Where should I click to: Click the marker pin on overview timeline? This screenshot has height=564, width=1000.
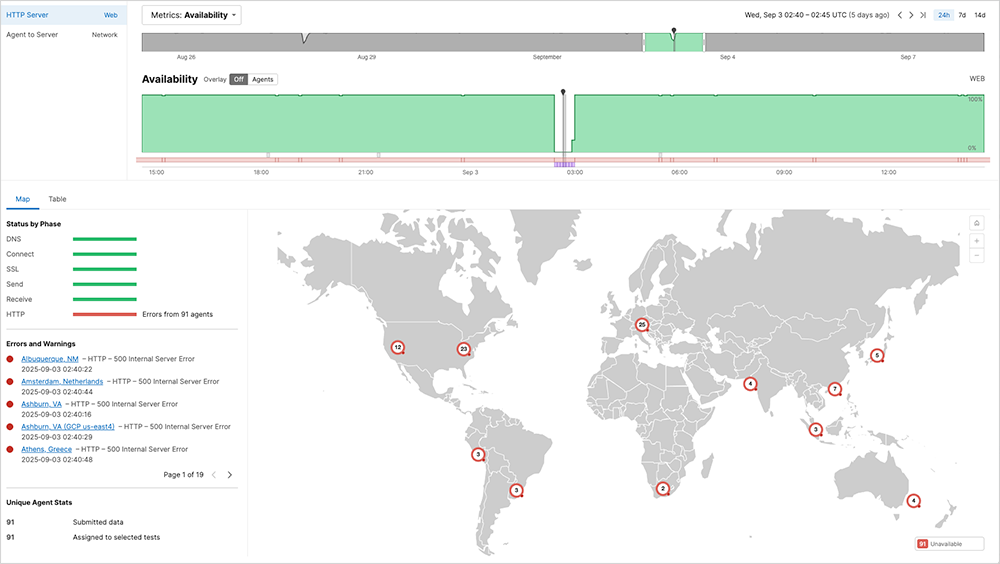click(x=673, y=31)
